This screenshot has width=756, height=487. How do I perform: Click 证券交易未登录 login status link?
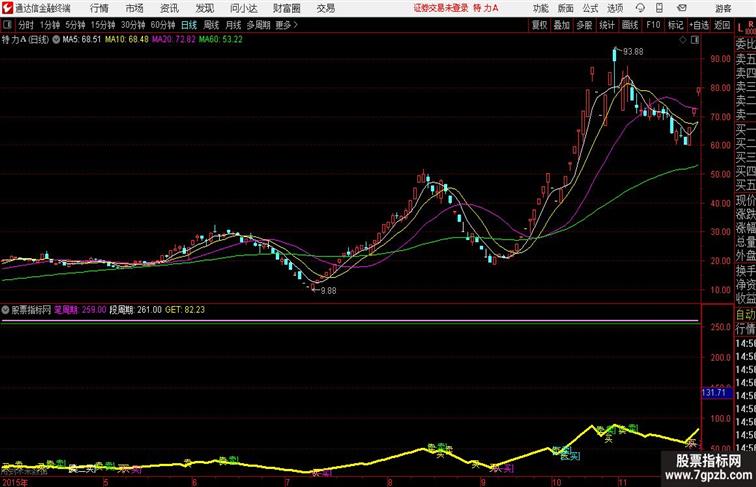click(x=441, y=8)
